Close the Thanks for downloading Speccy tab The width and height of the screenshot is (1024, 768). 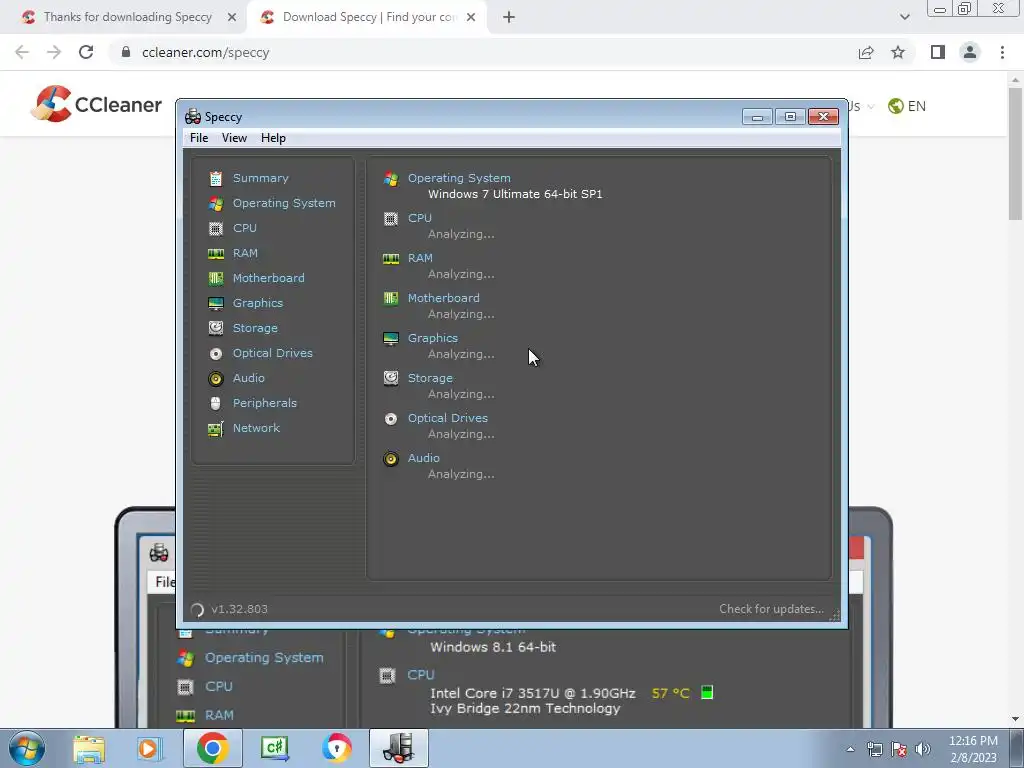(232, 17)
